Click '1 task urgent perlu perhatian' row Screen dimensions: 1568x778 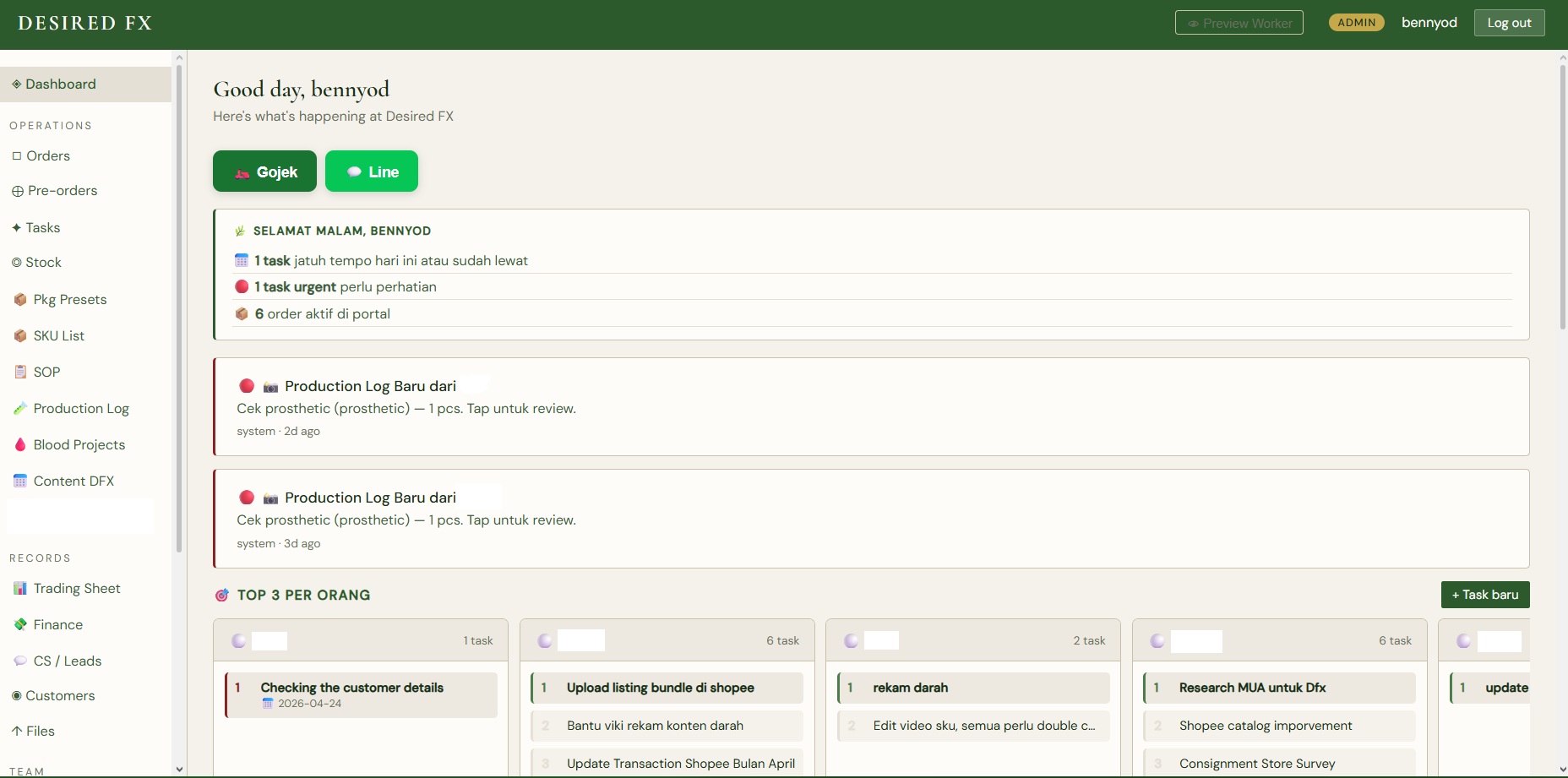[x=872, y=287]
